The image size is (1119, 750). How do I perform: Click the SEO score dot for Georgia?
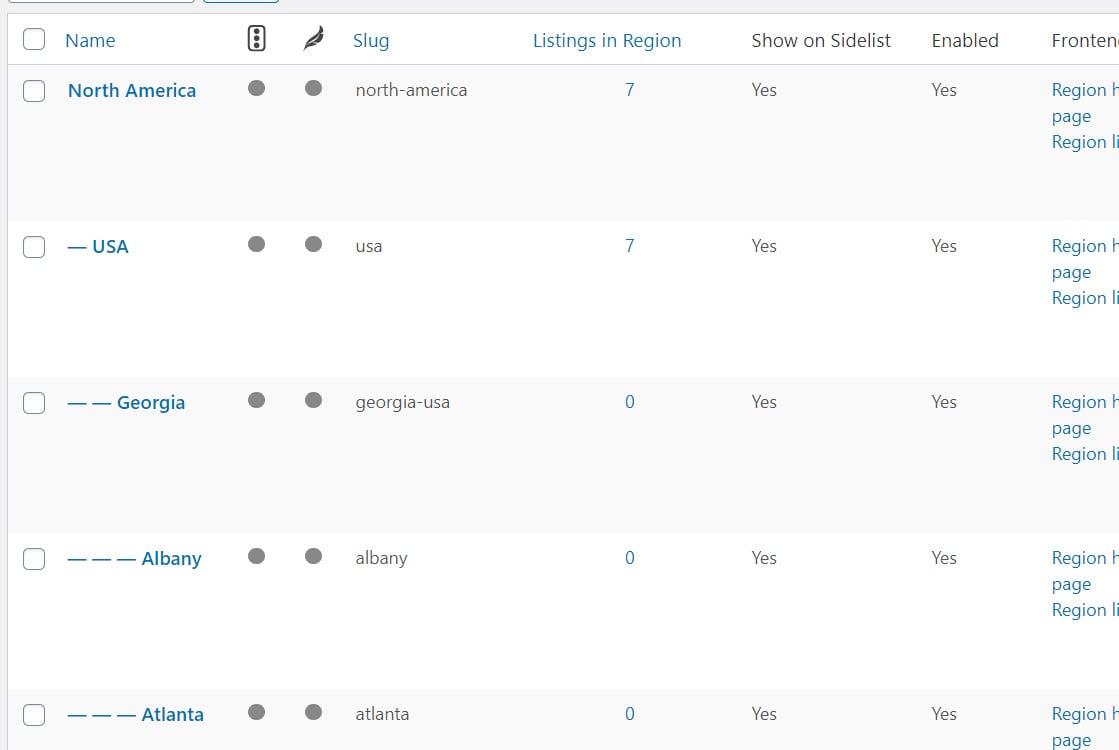(x=257, y=400)
